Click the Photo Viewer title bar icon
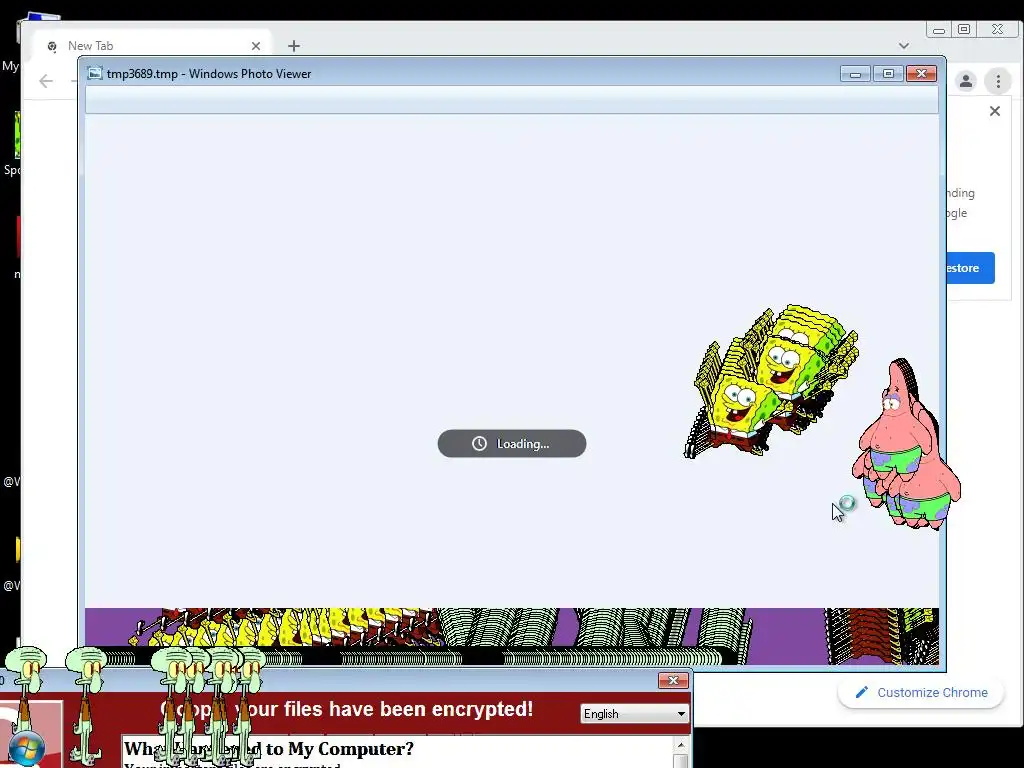This screenshot has width=1024, height=768. (95, 73)
